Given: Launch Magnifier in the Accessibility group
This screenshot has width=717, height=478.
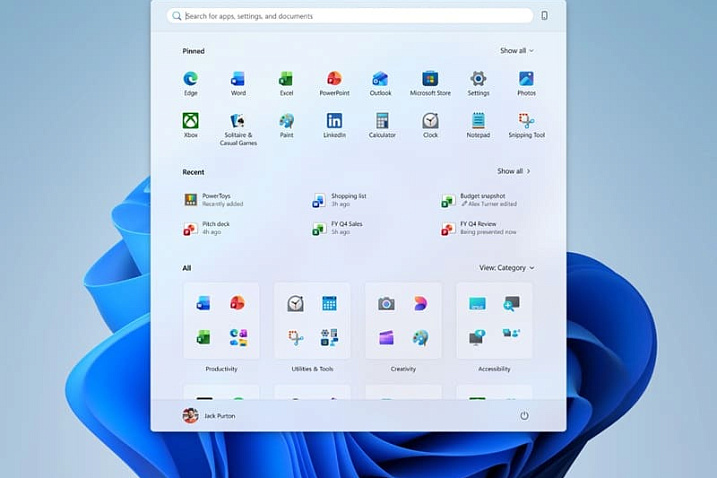Looking at the screenshot, I should [x=511, y=303].
